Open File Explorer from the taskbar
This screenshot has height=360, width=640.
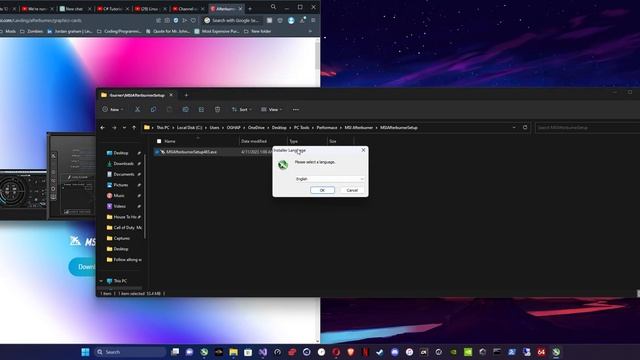pyautogui.click(x=233, y=352)
